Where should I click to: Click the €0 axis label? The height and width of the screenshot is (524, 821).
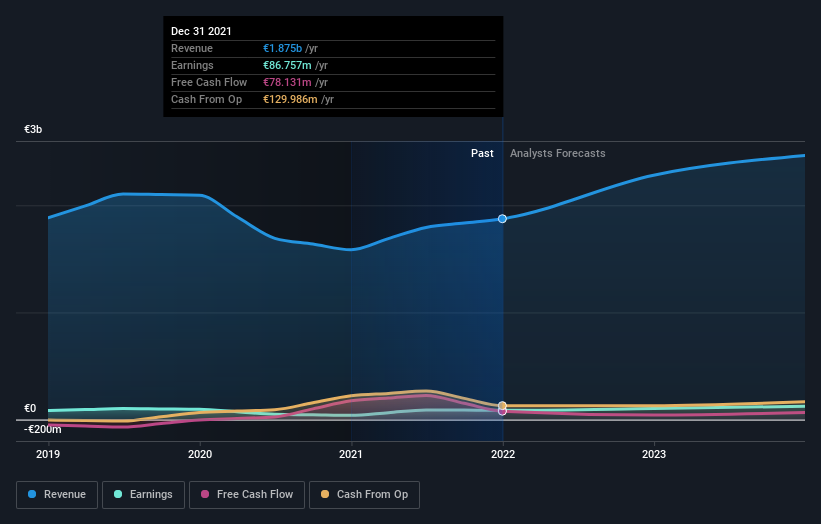[x=30, y=408]
